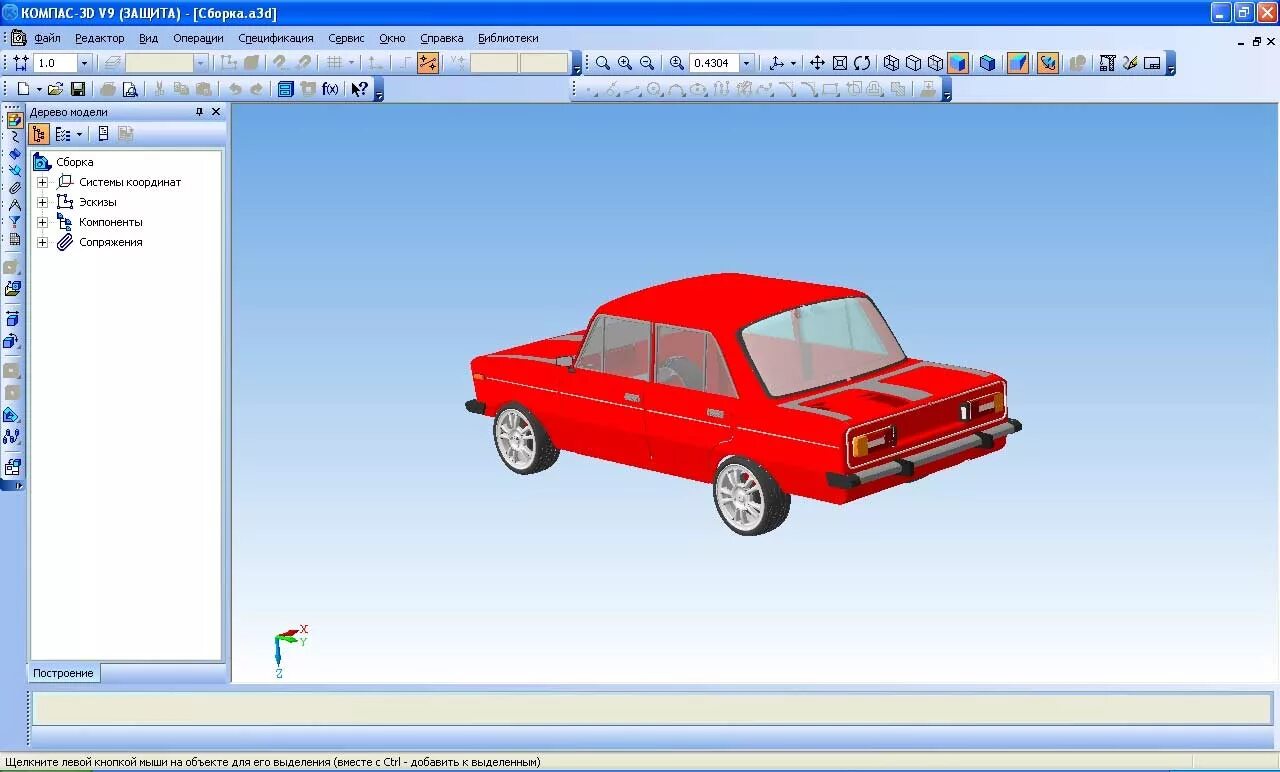Toggle simplified display mode button
1280x772 pixels.
click(1048, 63)
